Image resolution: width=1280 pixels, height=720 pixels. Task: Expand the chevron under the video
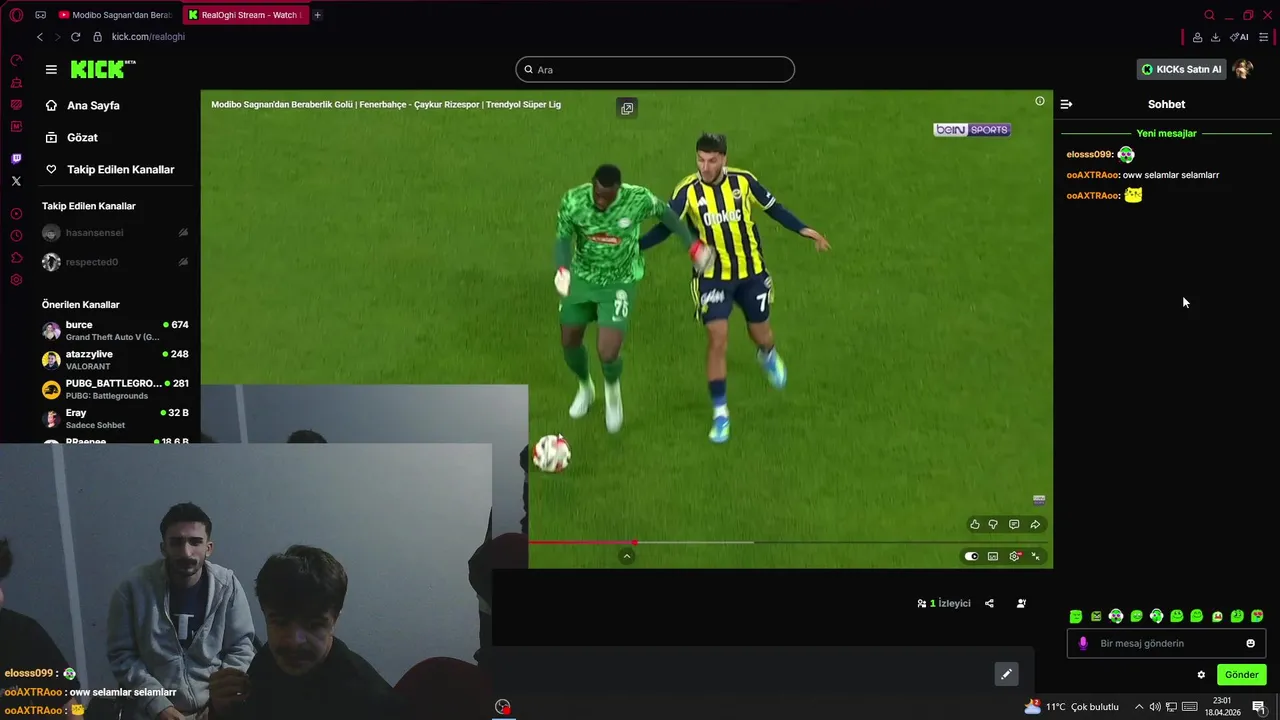(627, 556)
